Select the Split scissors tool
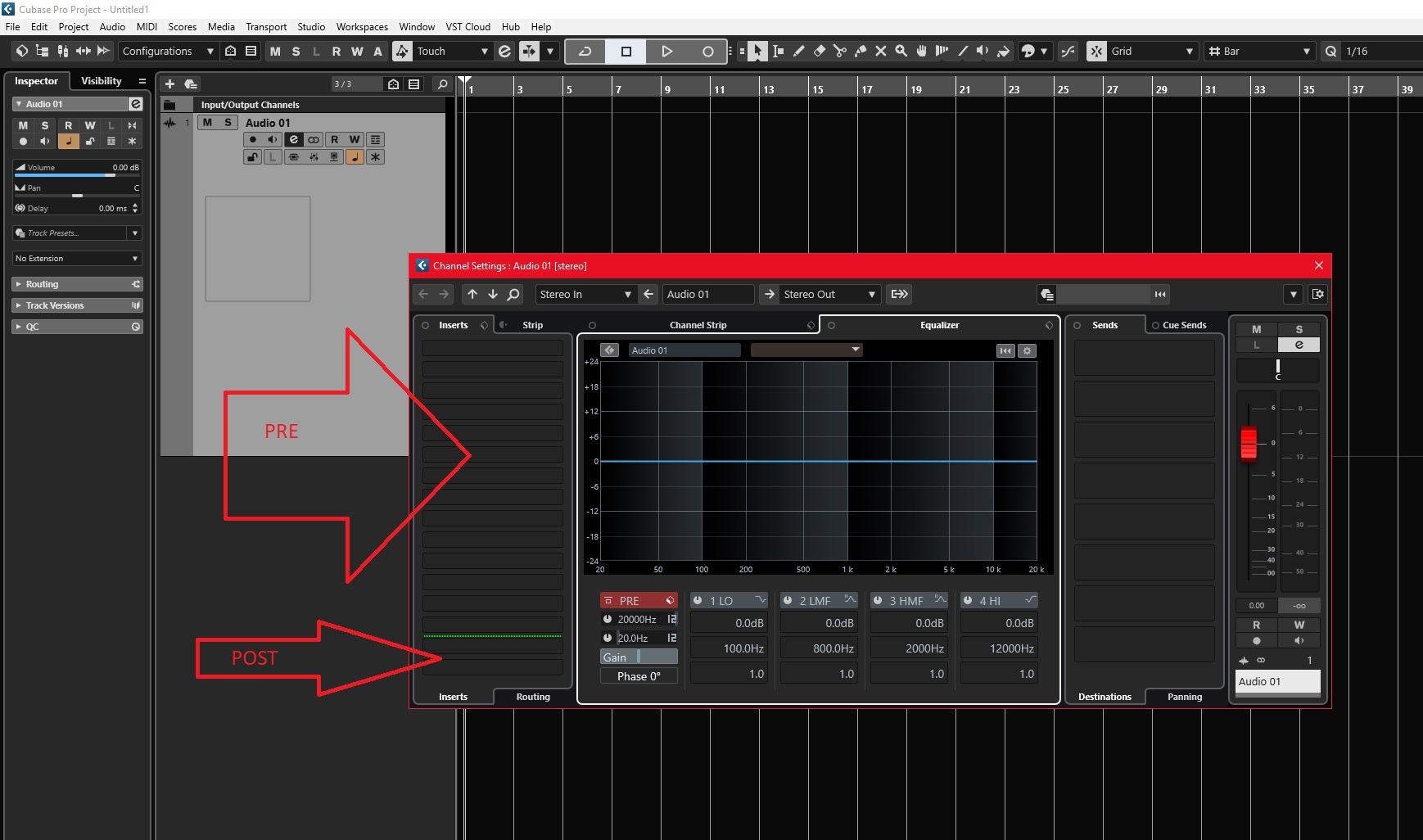This screenshot has height=840, width=1423. pos(839,51)
